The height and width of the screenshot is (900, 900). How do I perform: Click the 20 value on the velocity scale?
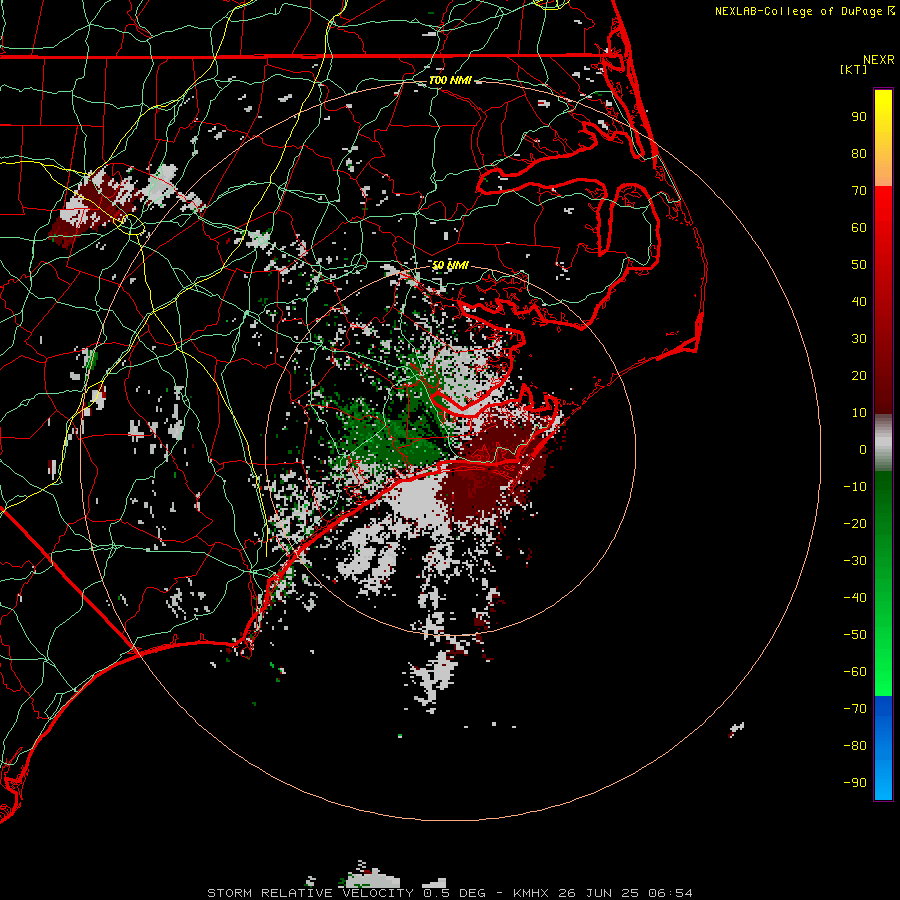tap(859, 376)
